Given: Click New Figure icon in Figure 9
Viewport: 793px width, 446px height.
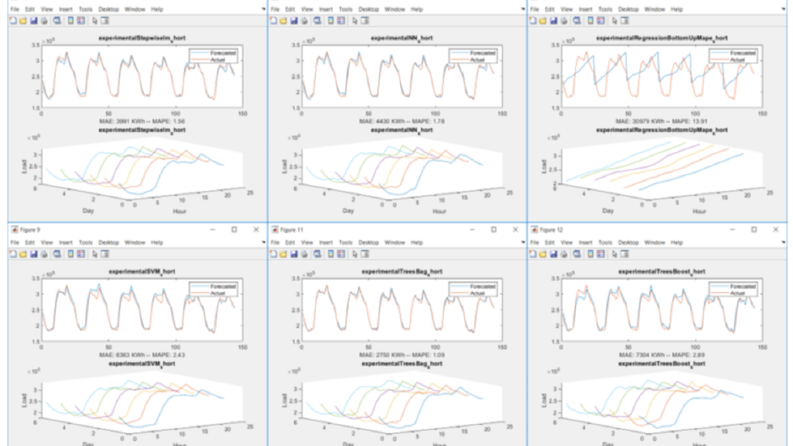Looking at the screenshot, I should pos(14,254).
